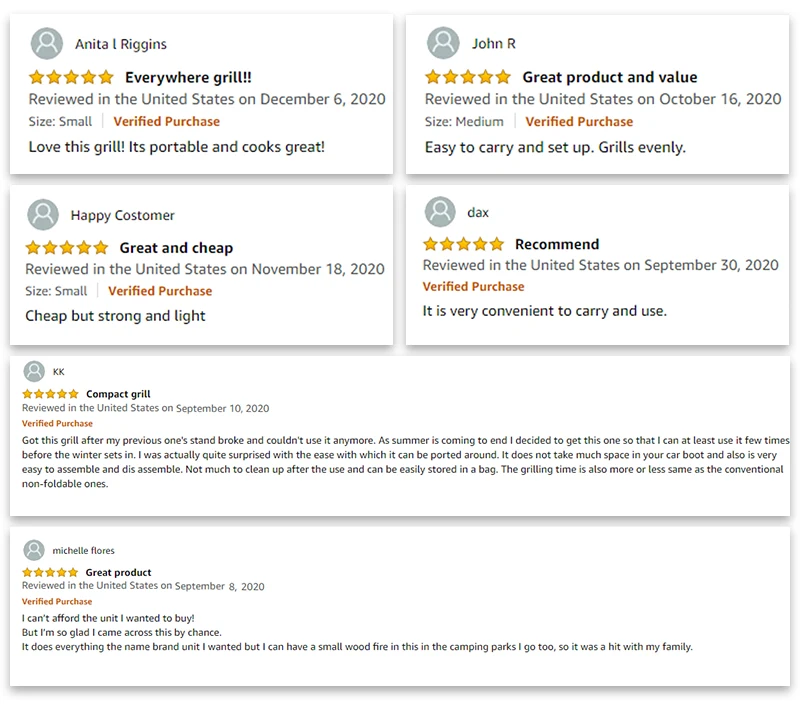Click dax's profile avatar icon

click(440, 212)
